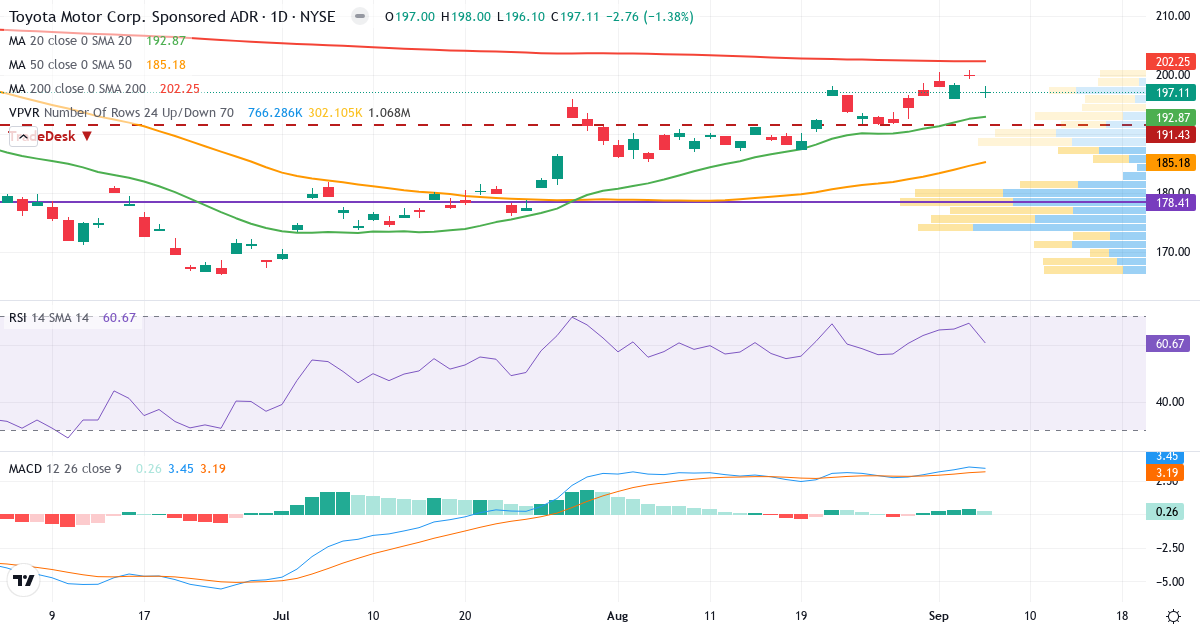Open the TradeDesk dropdown arrow

coord(87,135)
